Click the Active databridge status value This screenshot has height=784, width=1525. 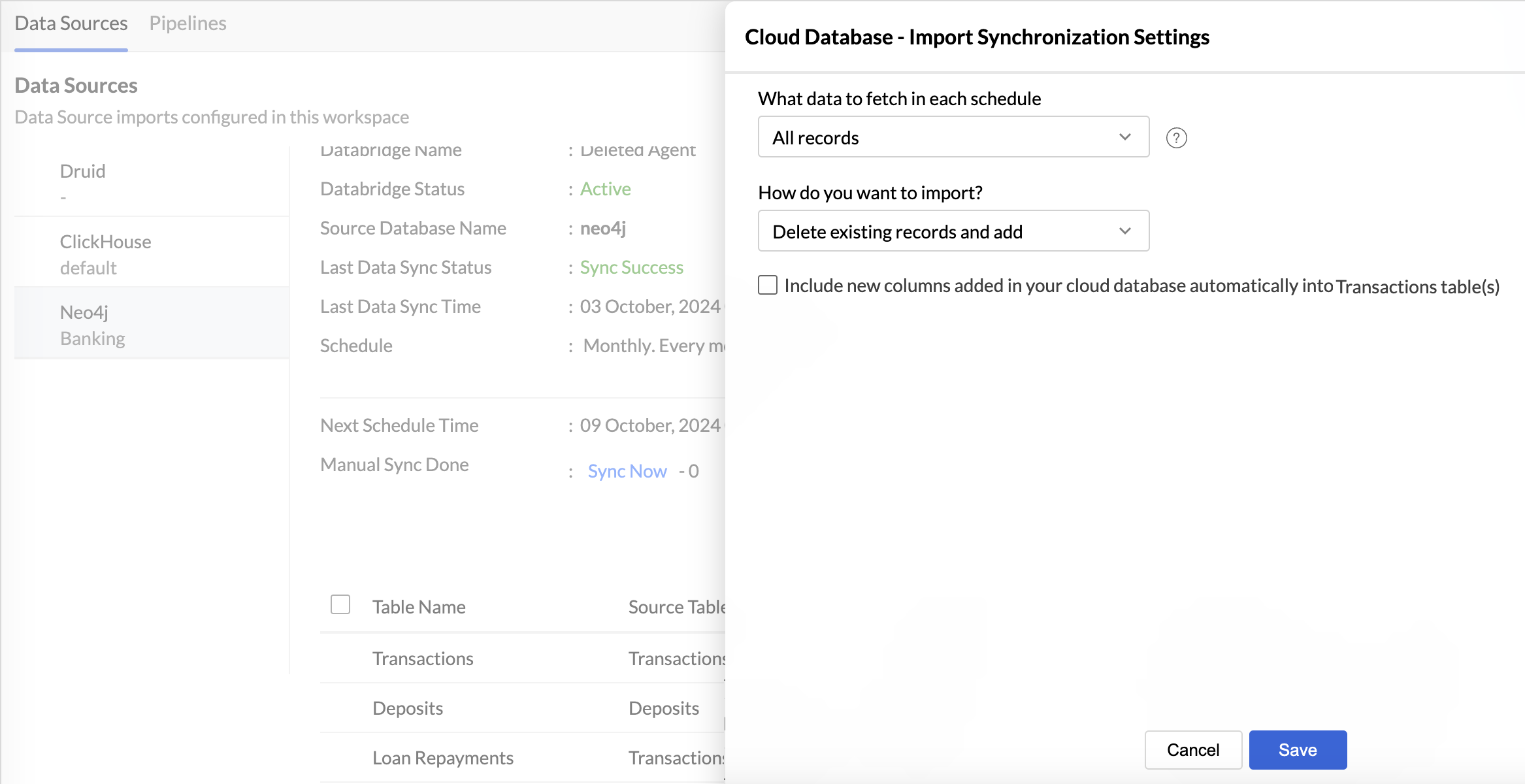tap(605, 189)
